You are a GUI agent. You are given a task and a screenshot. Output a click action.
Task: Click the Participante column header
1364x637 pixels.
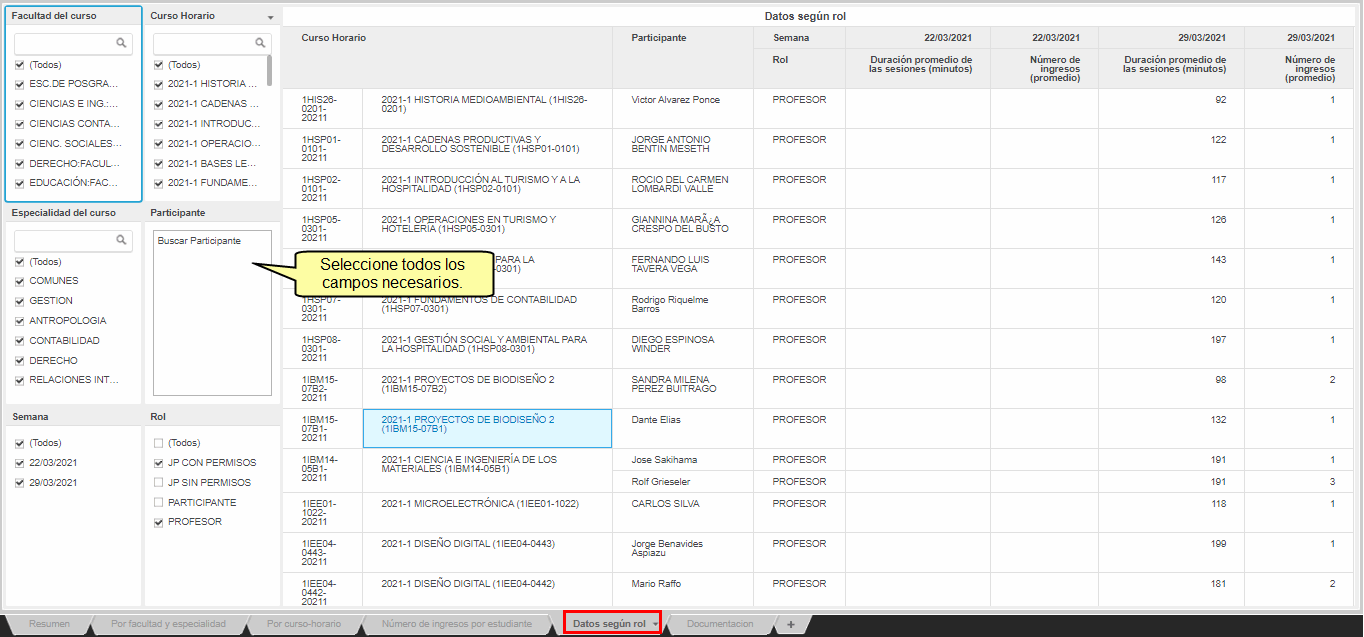(659, 38)
